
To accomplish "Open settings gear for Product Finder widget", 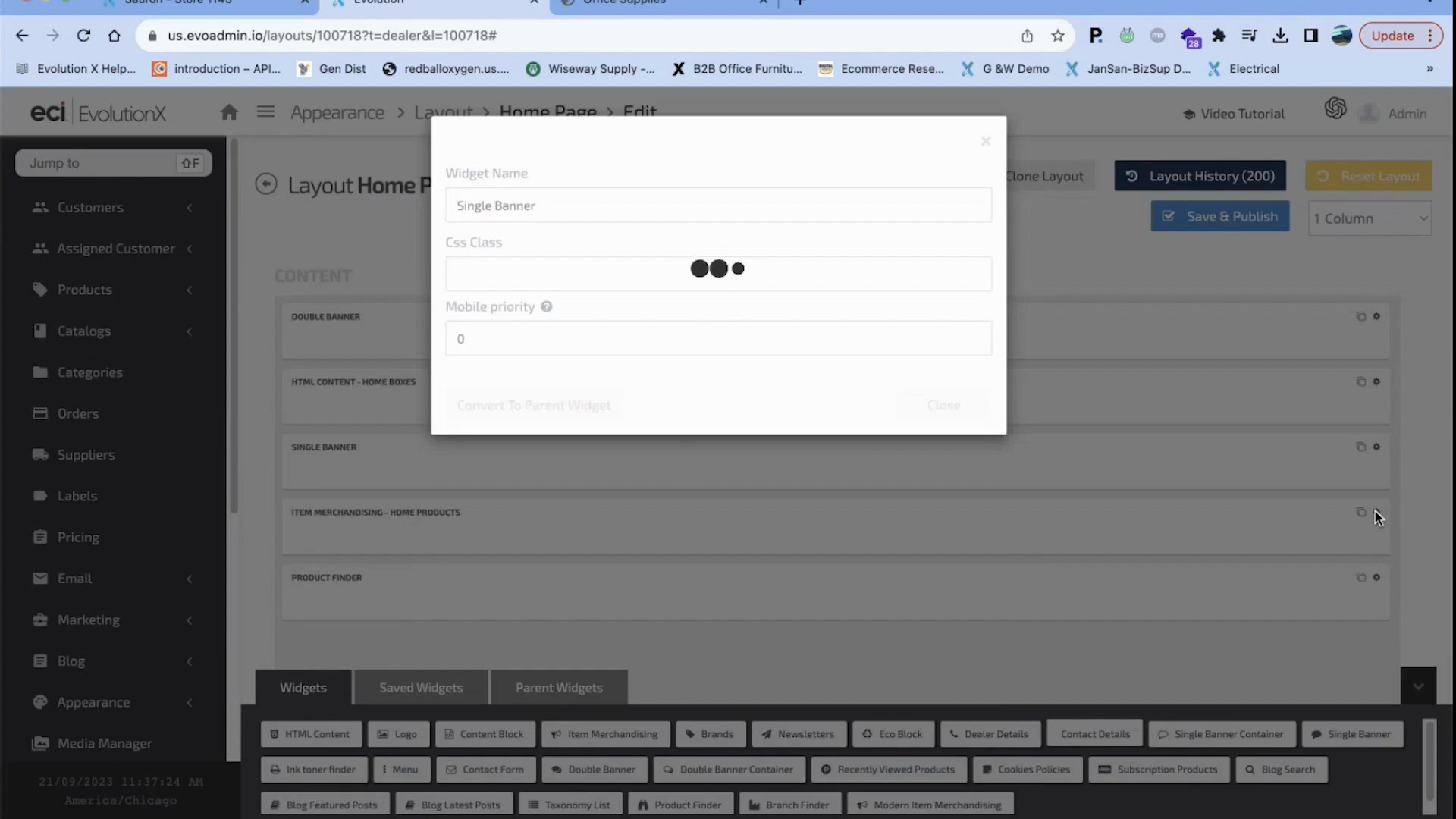I will (x=1376, y=577).
